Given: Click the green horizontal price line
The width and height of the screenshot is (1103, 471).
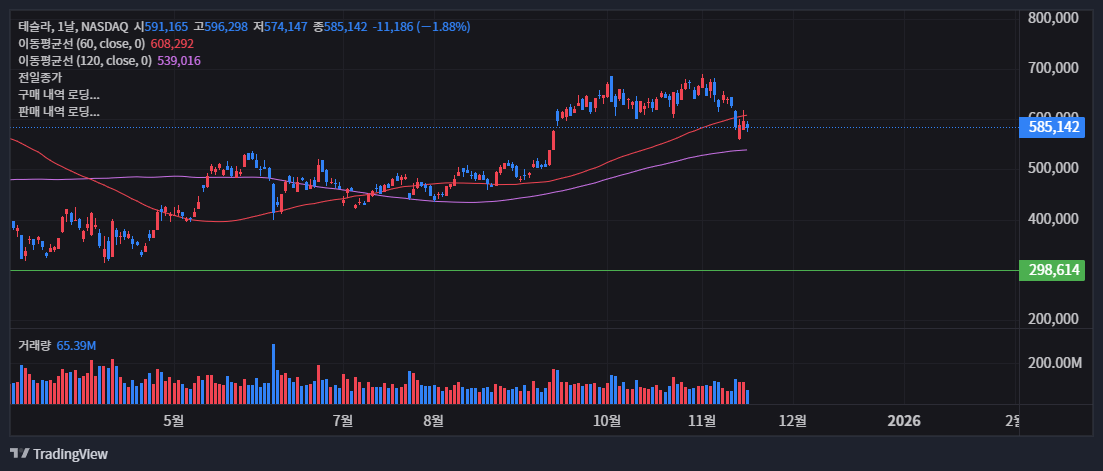Looking at the screenshot, I should click(500, 270).
